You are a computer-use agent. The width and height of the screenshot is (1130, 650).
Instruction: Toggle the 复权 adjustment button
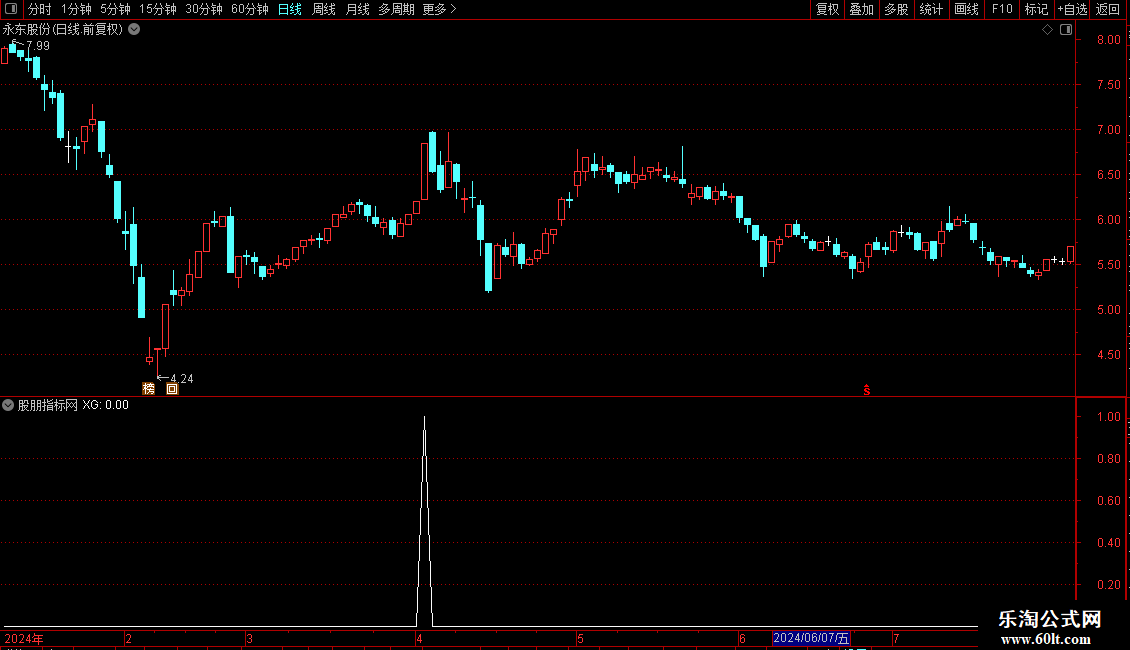click(x=827, y=9)
